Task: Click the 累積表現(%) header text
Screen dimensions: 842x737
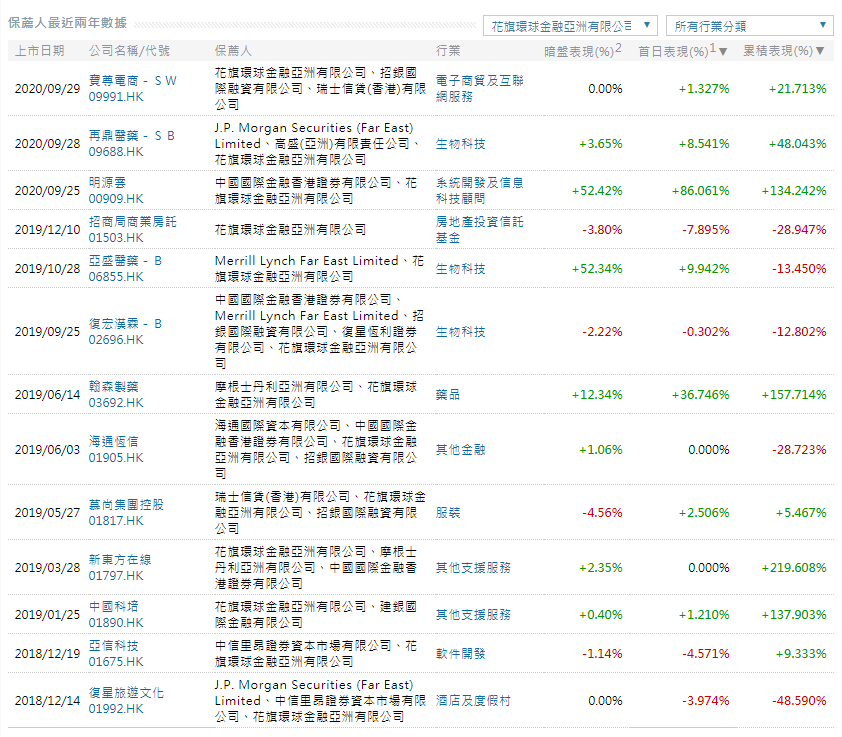Action: (778, 50)
